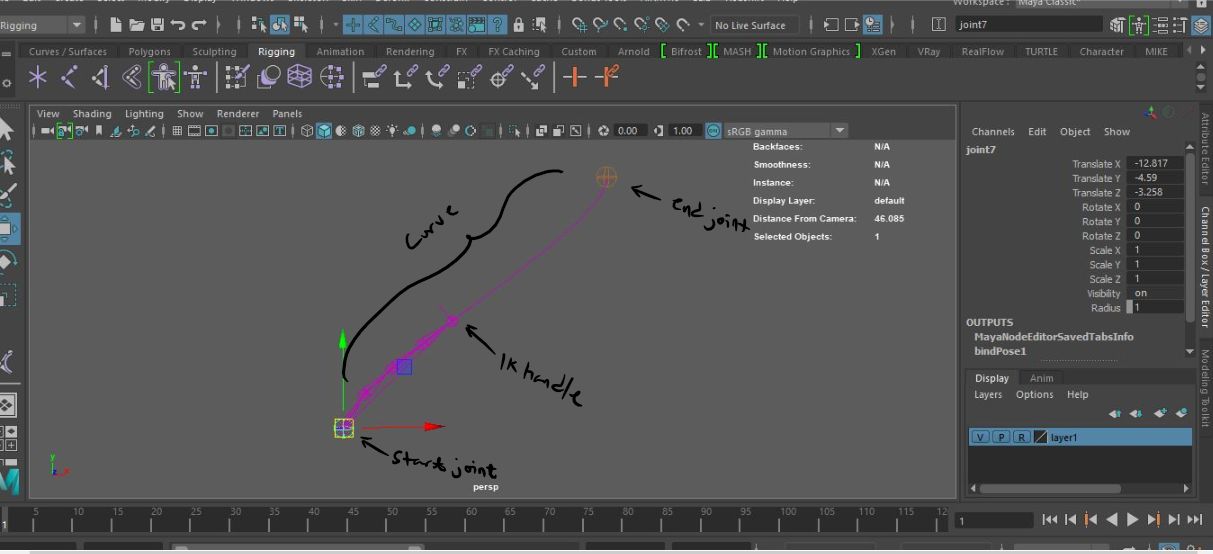Switch to the Curves / Surfaces shelf tab
The height and width of the screenshot is (554, 1213).
[68, 52]
